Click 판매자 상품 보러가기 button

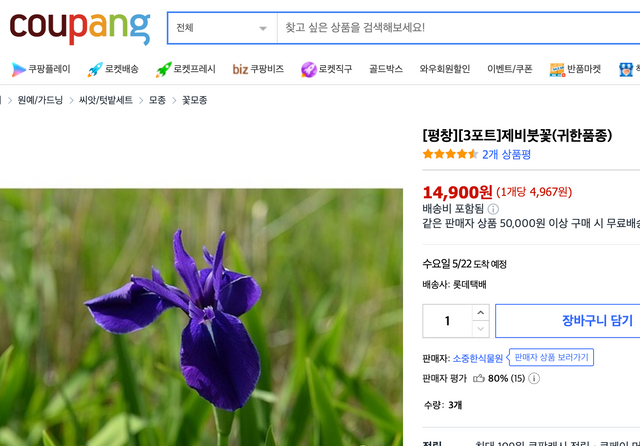551,357
